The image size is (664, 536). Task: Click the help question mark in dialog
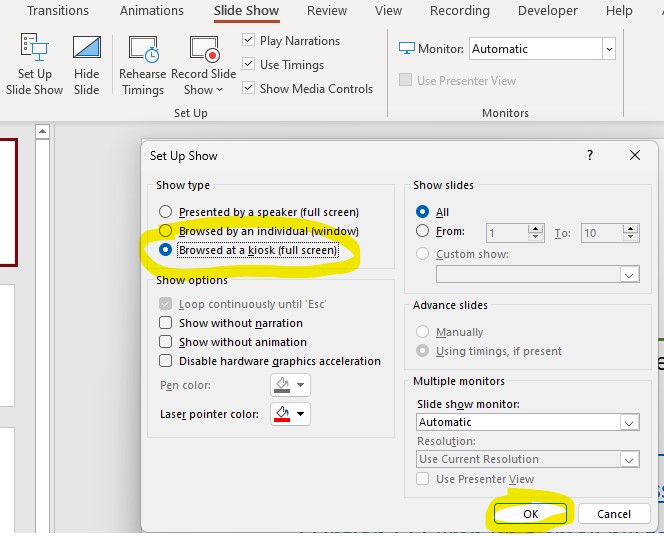click(x=590, y=156)
